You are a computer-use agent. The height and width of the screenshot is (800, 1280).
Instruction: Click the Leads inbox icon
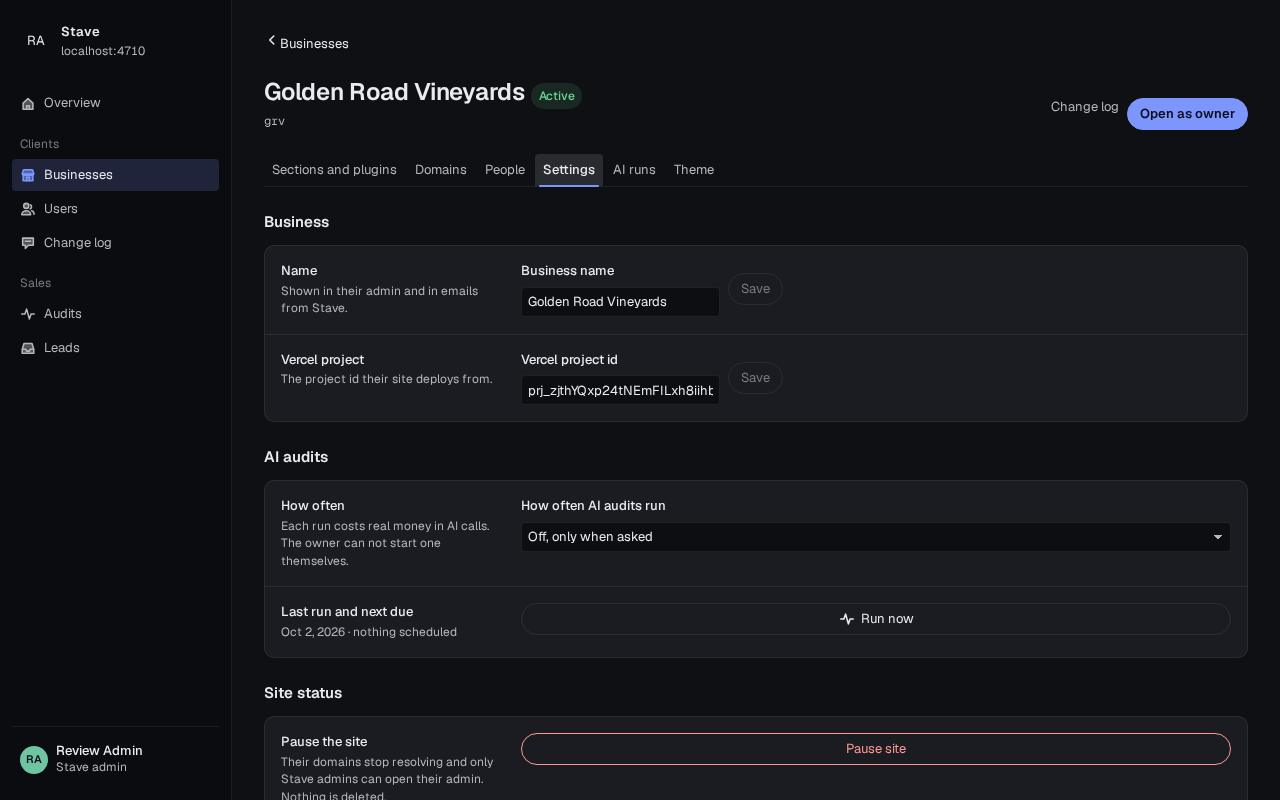(x=28, y=348)
